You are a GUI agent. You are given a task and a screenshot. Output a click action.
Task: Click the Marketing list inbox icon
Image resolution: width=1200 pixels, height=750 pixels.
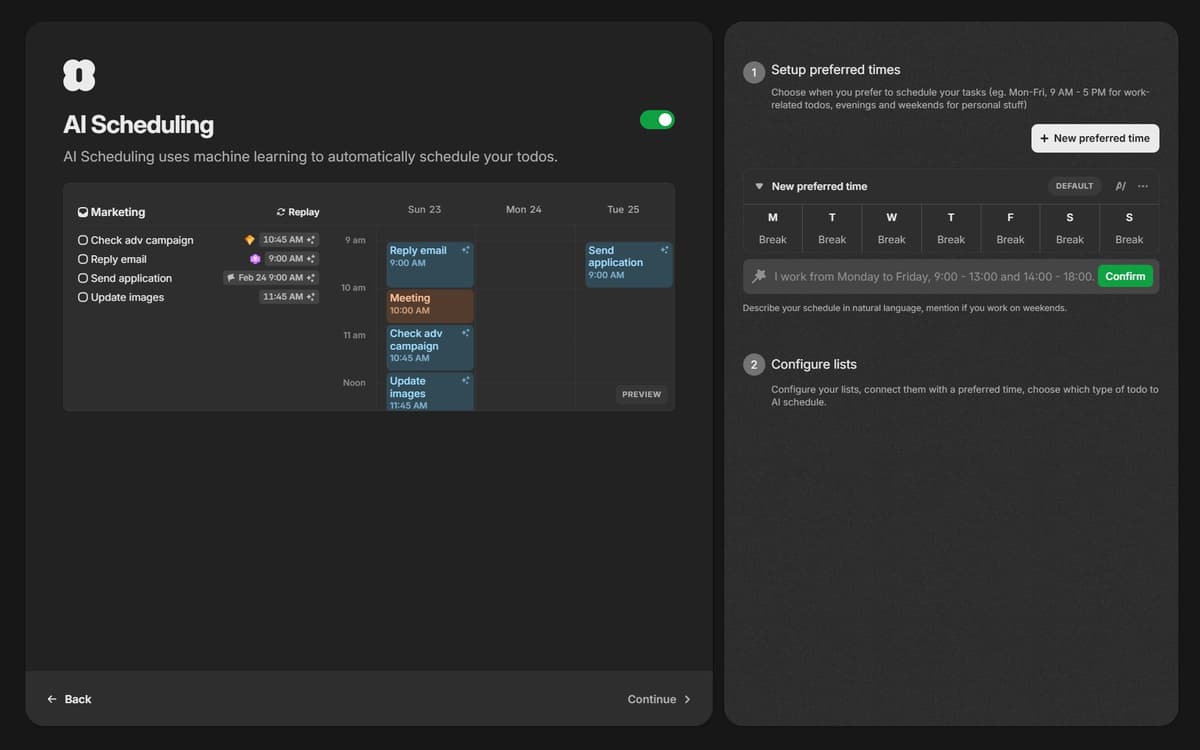83,212
